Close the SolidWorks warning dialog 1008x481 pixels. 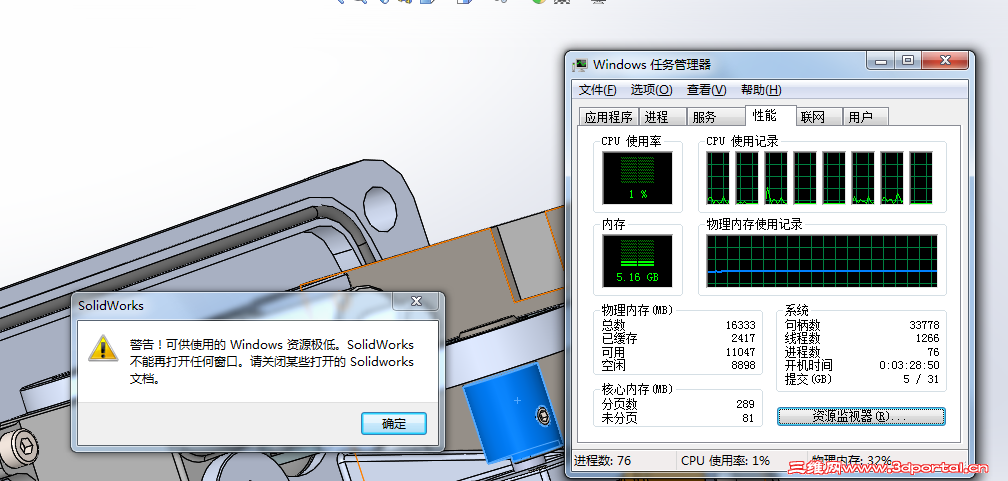(x=417, y=301)
